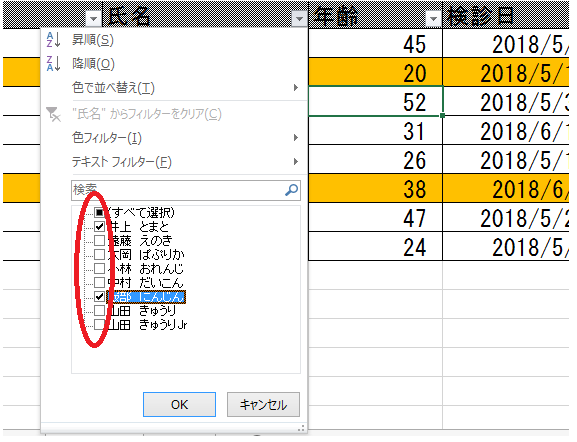Image resolution: width=577 pixels, height=442 pixels.
Task: Click the magnifier icon in search box
Action: [291, 190]
